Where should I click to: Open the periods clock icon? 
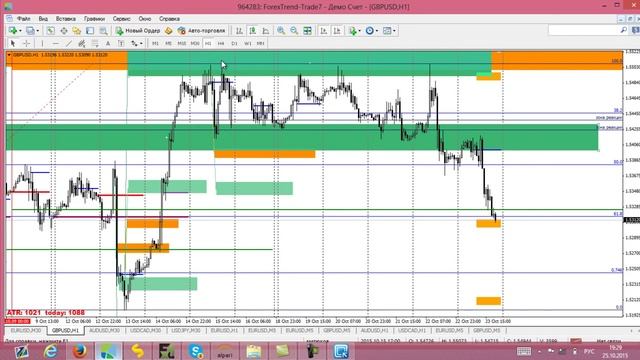(370, 31)
